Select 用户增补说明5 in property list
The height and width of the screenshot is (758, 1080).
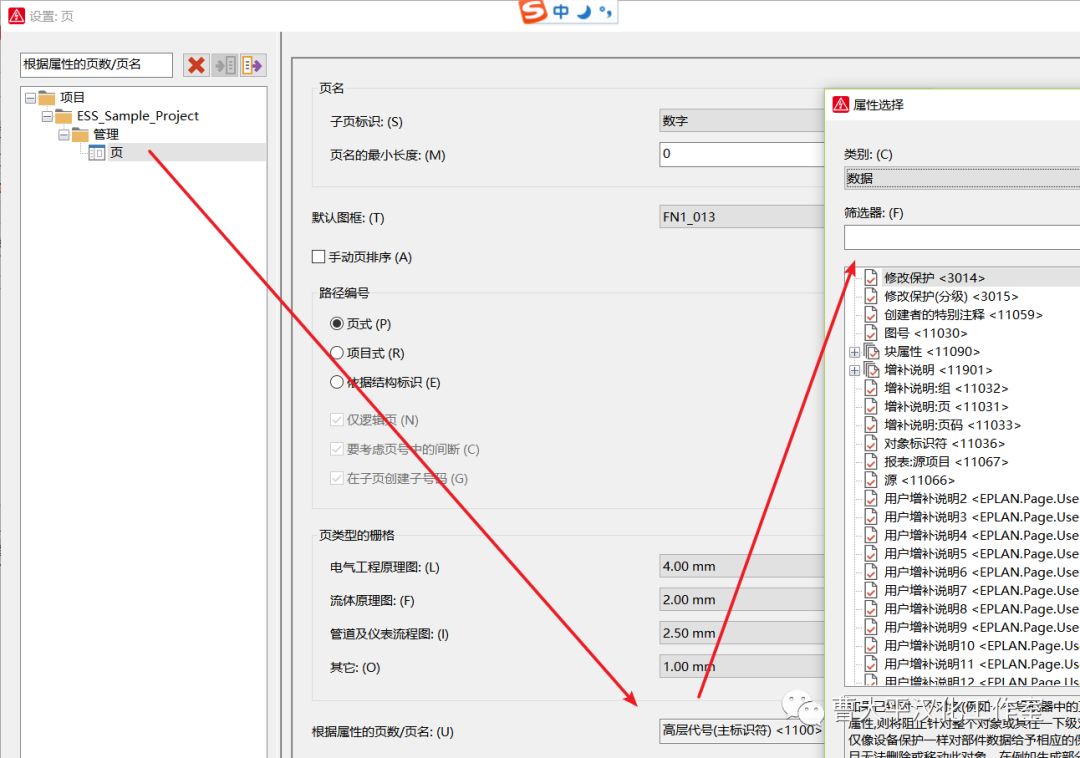981,554
